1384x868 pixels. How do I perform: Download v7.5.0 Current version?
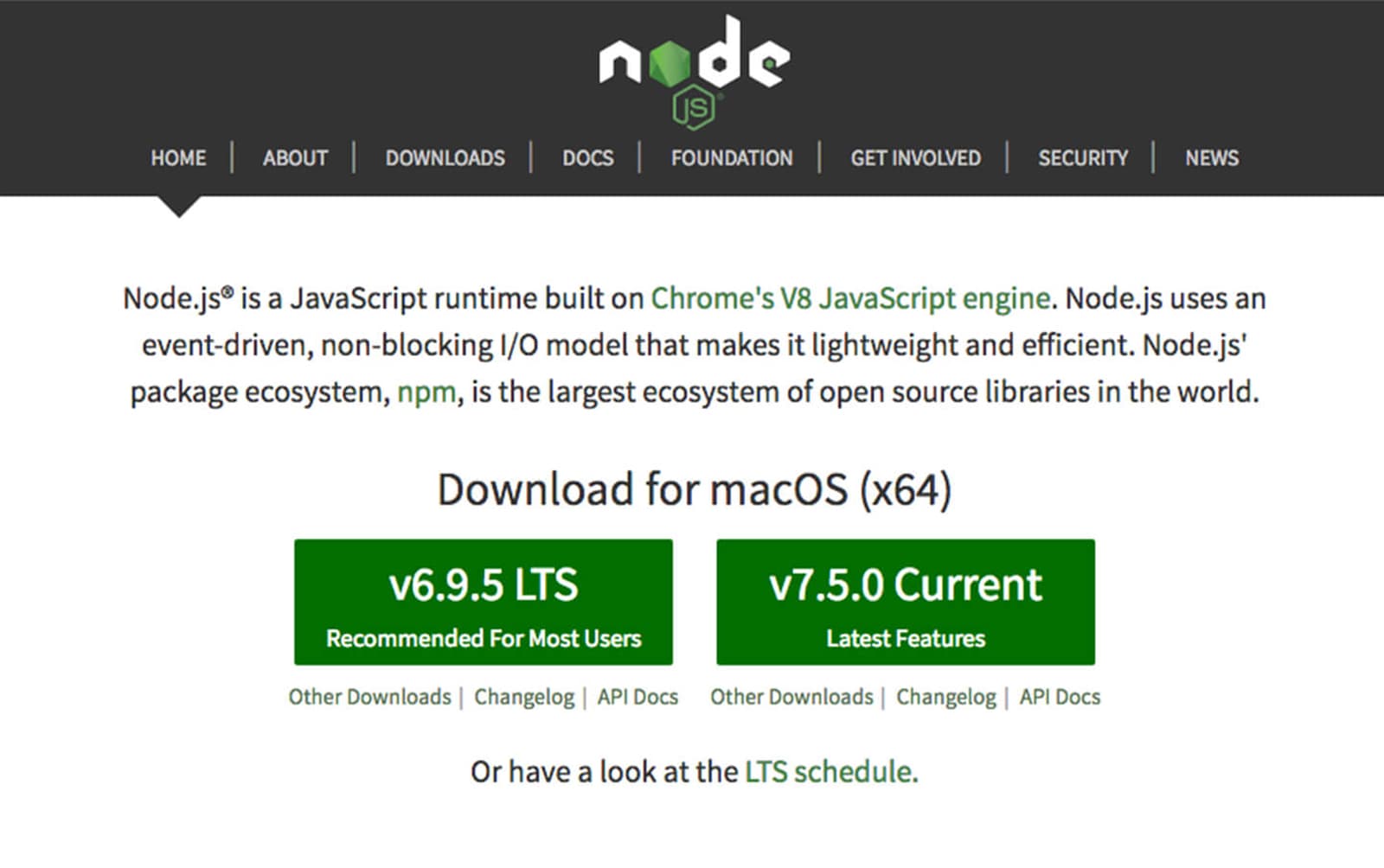(905, 603)
